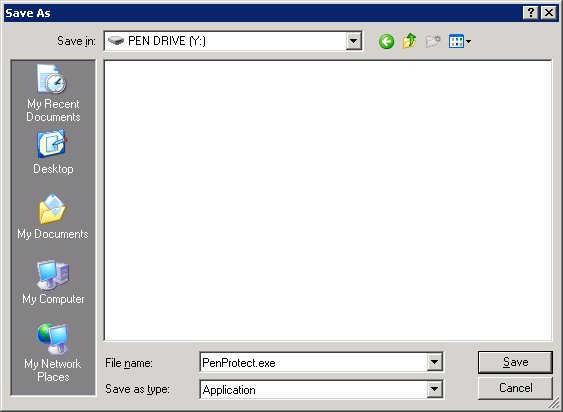Create a new folder with toolbar icon

(x=433, y=41)
